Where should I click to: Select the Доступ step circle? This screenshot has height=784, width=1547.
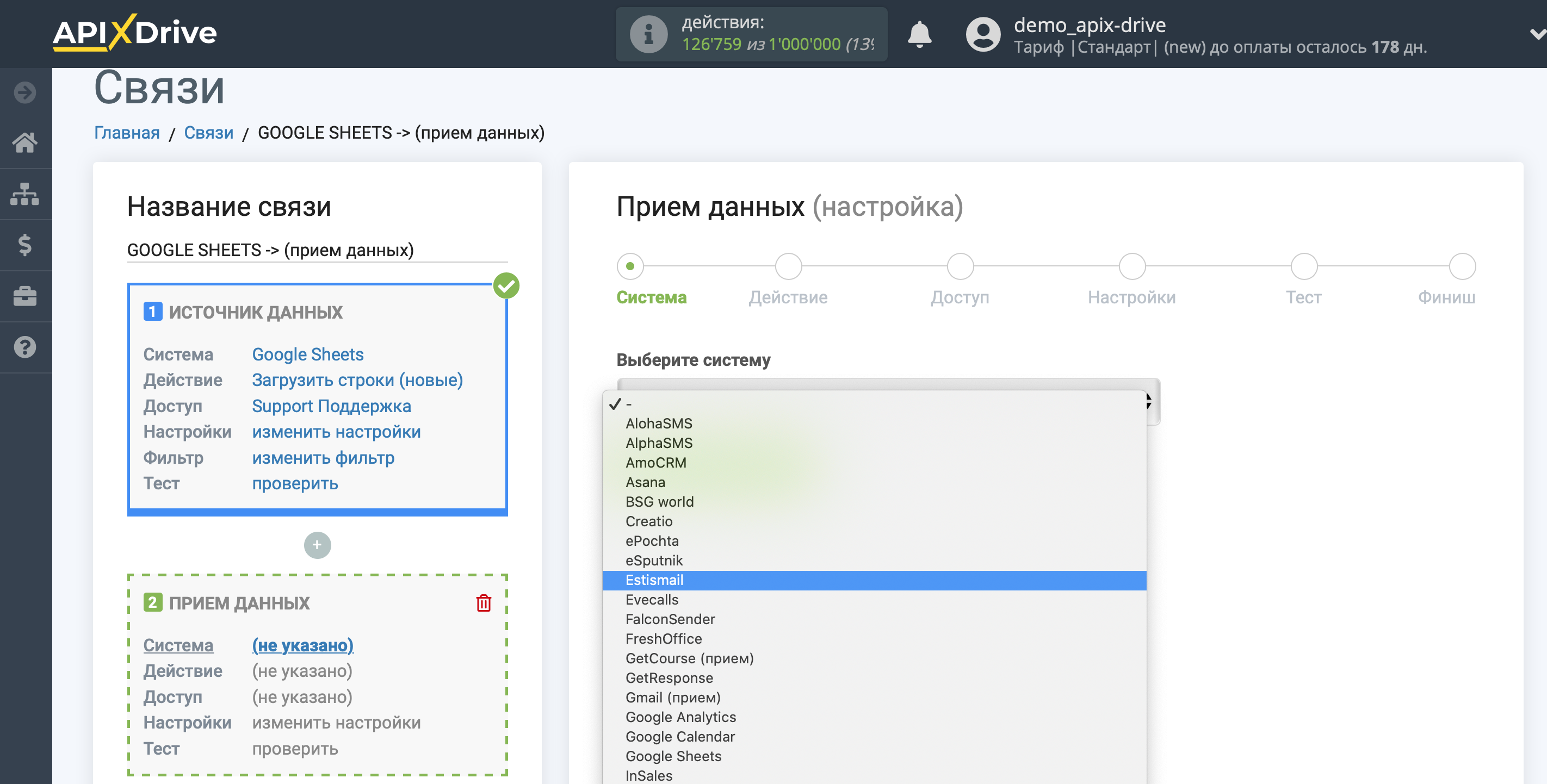pyautogui.click(x=960, y=266)
